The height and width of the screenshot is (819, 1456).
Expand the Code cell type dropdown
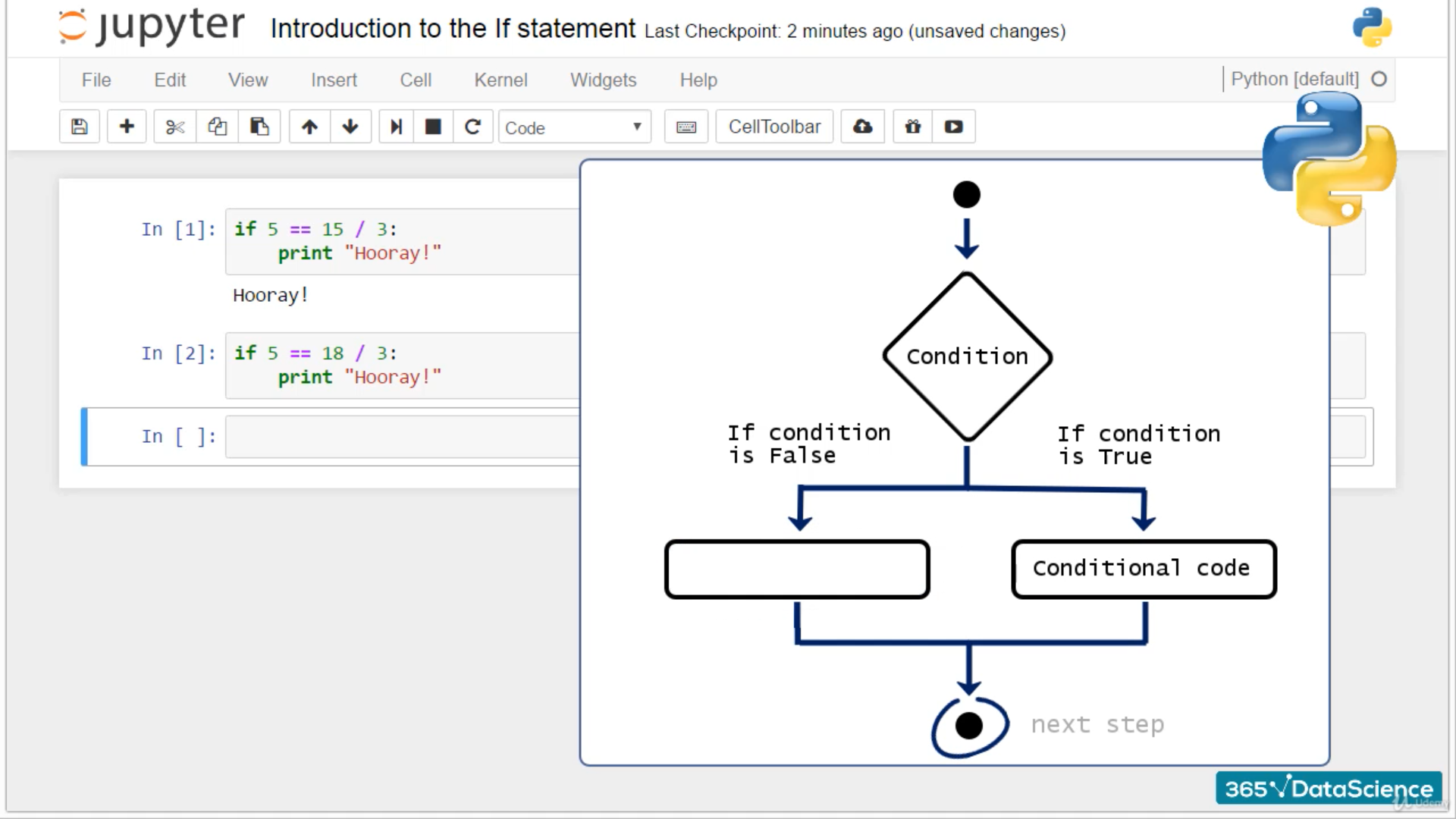pyautogui.click(x=574, y=127)
